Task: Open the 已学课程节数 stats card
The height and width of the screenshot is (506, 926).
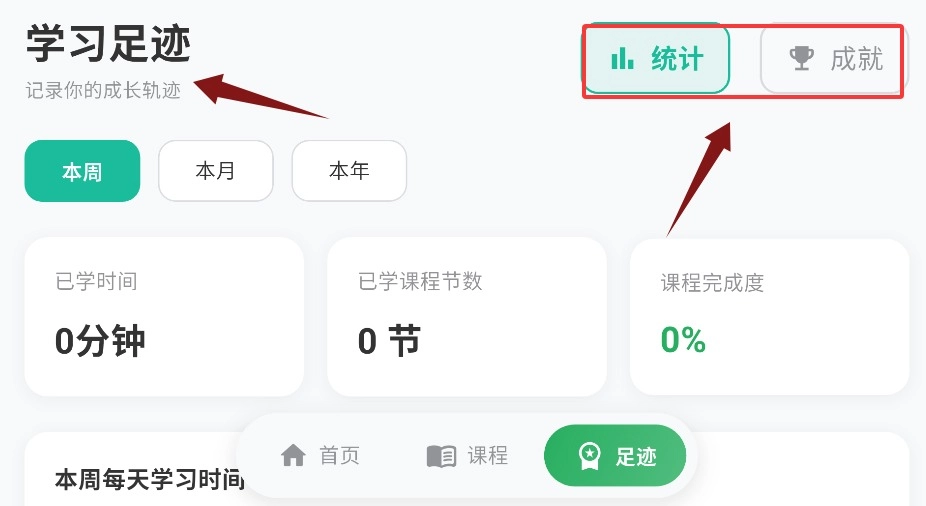Action: pyautogui.click(x=467, y=316)
